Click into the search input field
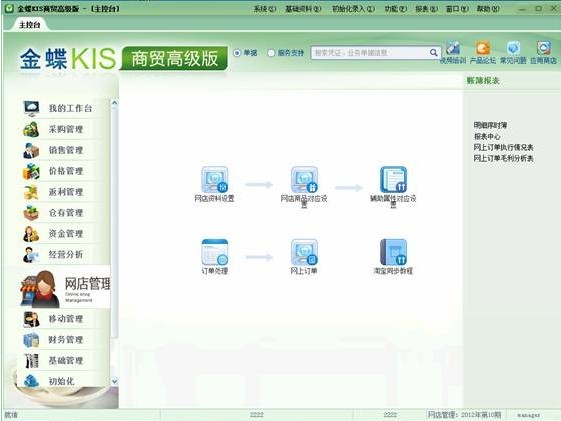561x421 pixels. 370,53
